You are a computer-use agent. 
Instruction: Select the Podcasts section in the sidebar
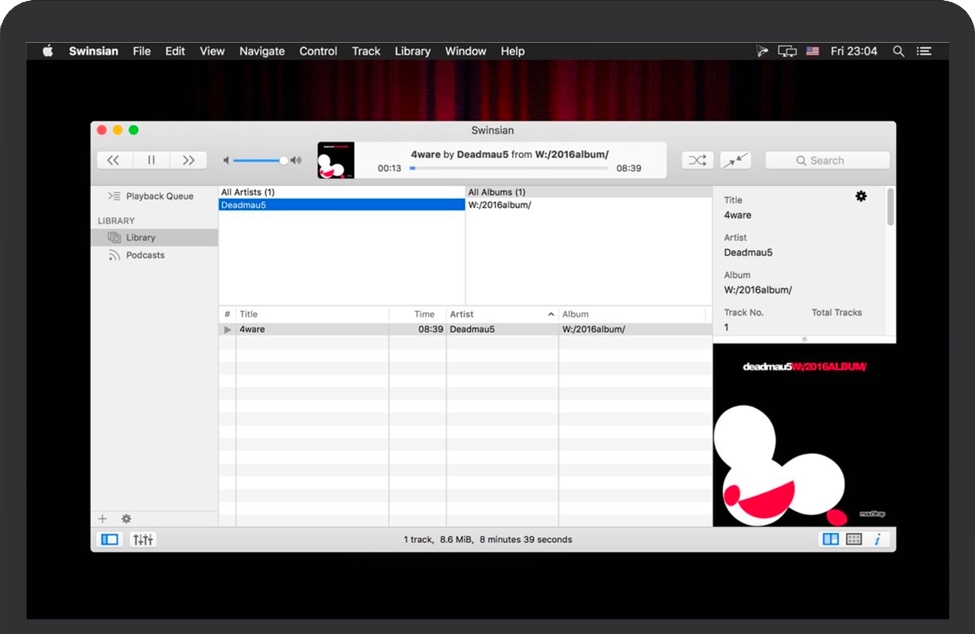[x=146, y=255]
